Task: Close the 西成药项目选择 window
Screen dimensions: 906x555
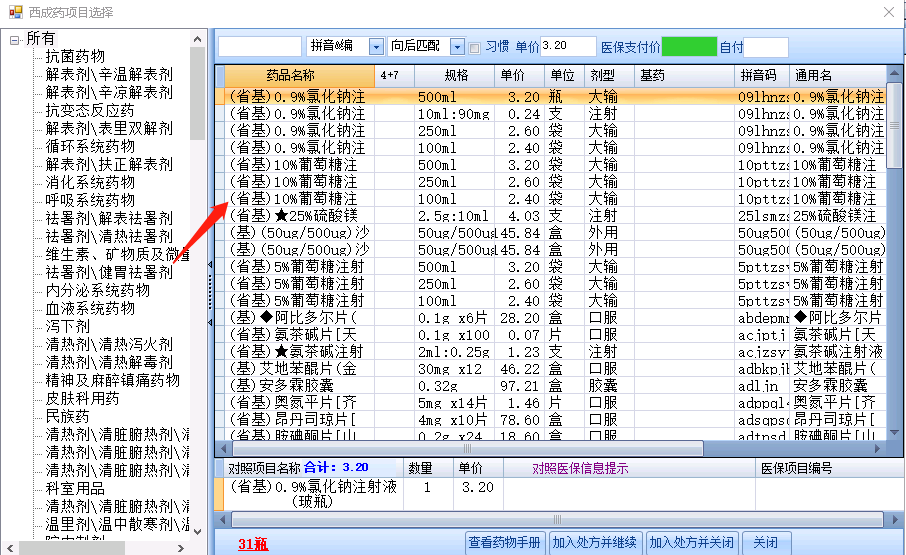Action: 889,12
